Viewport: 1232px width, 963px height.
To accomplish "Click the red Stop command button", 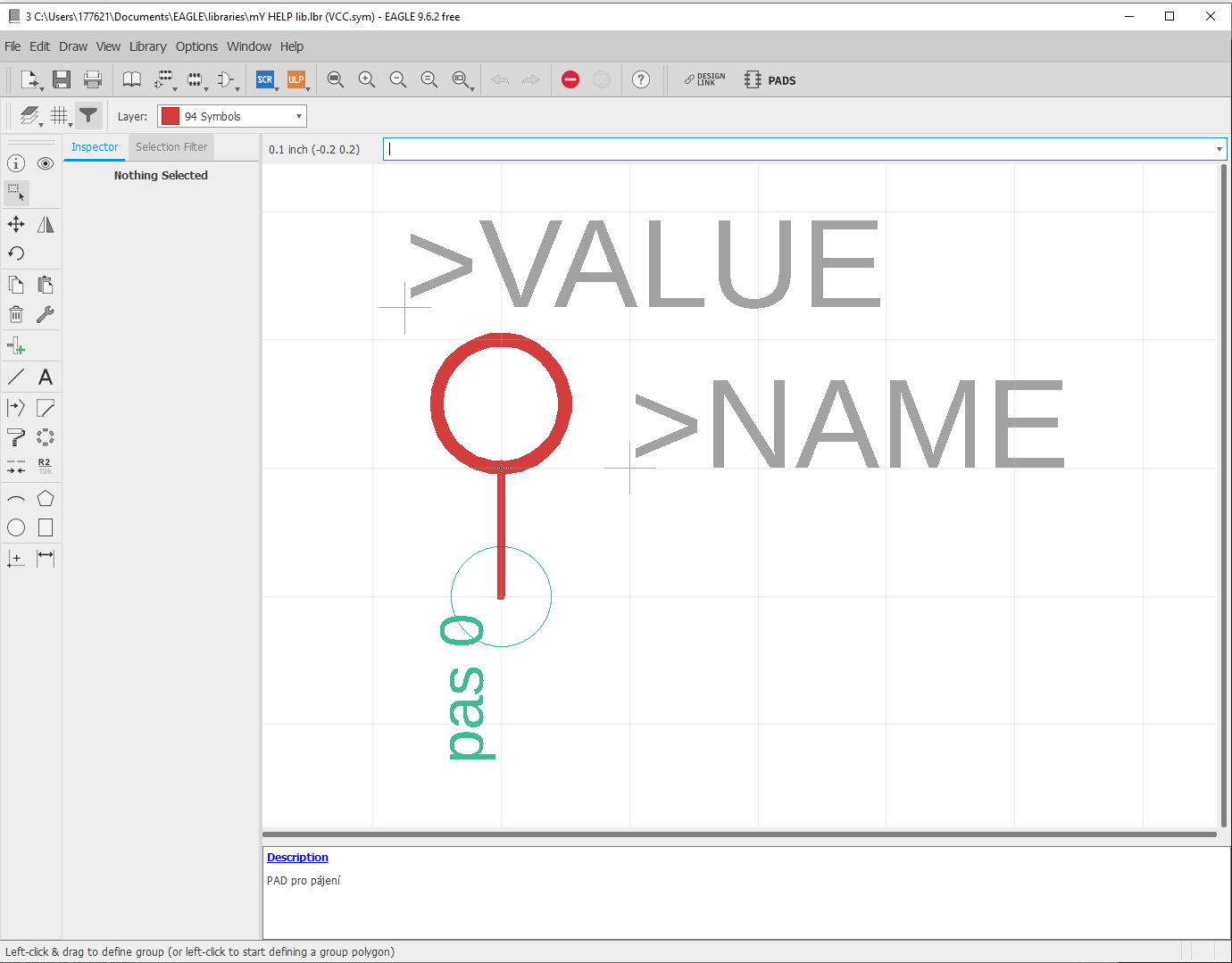I will point(570,80).
